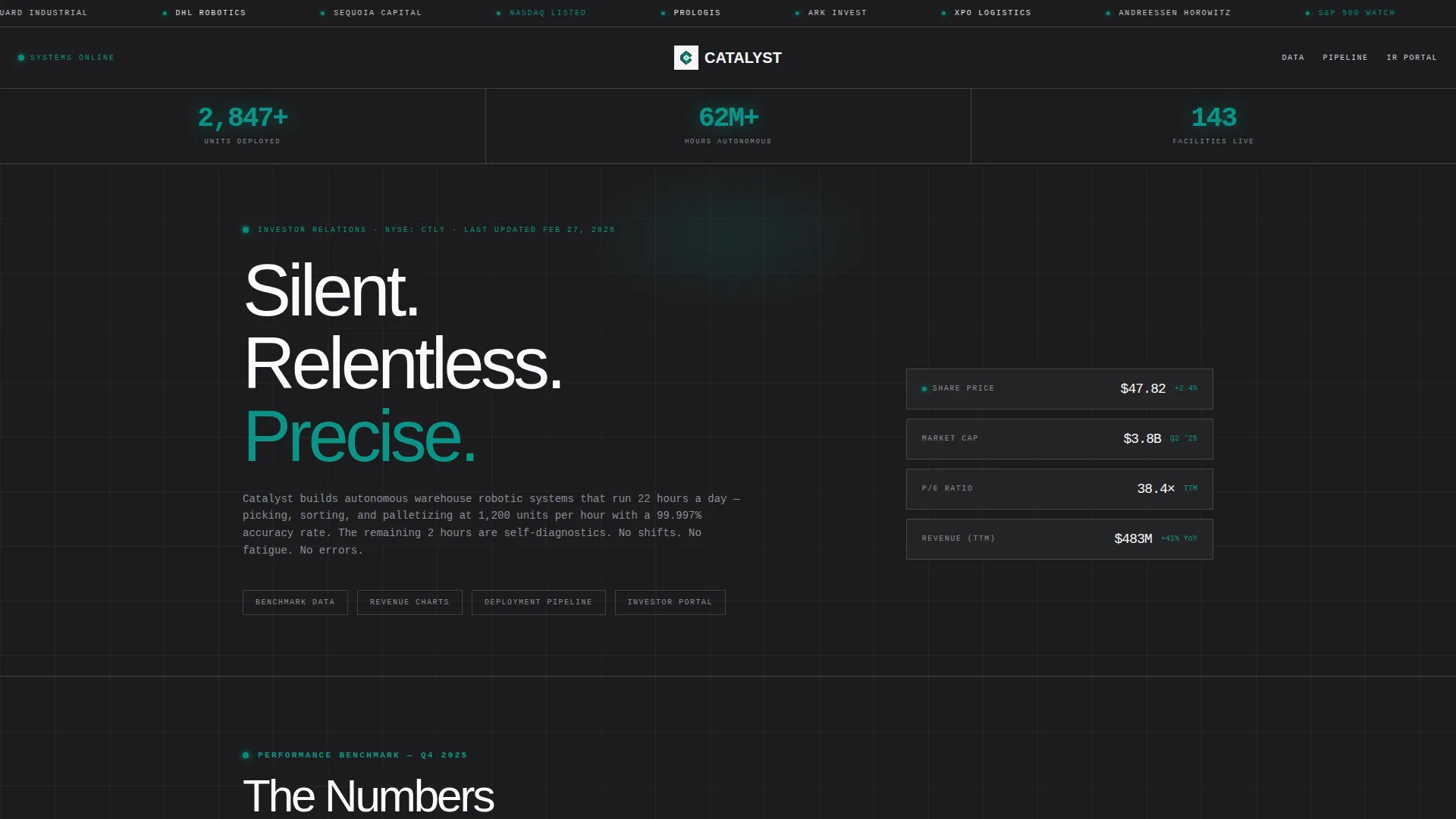The width and height of the screenshot is (1456, 819).
Task: Click the Catalyst logo icon
Action: pos(686,58)
